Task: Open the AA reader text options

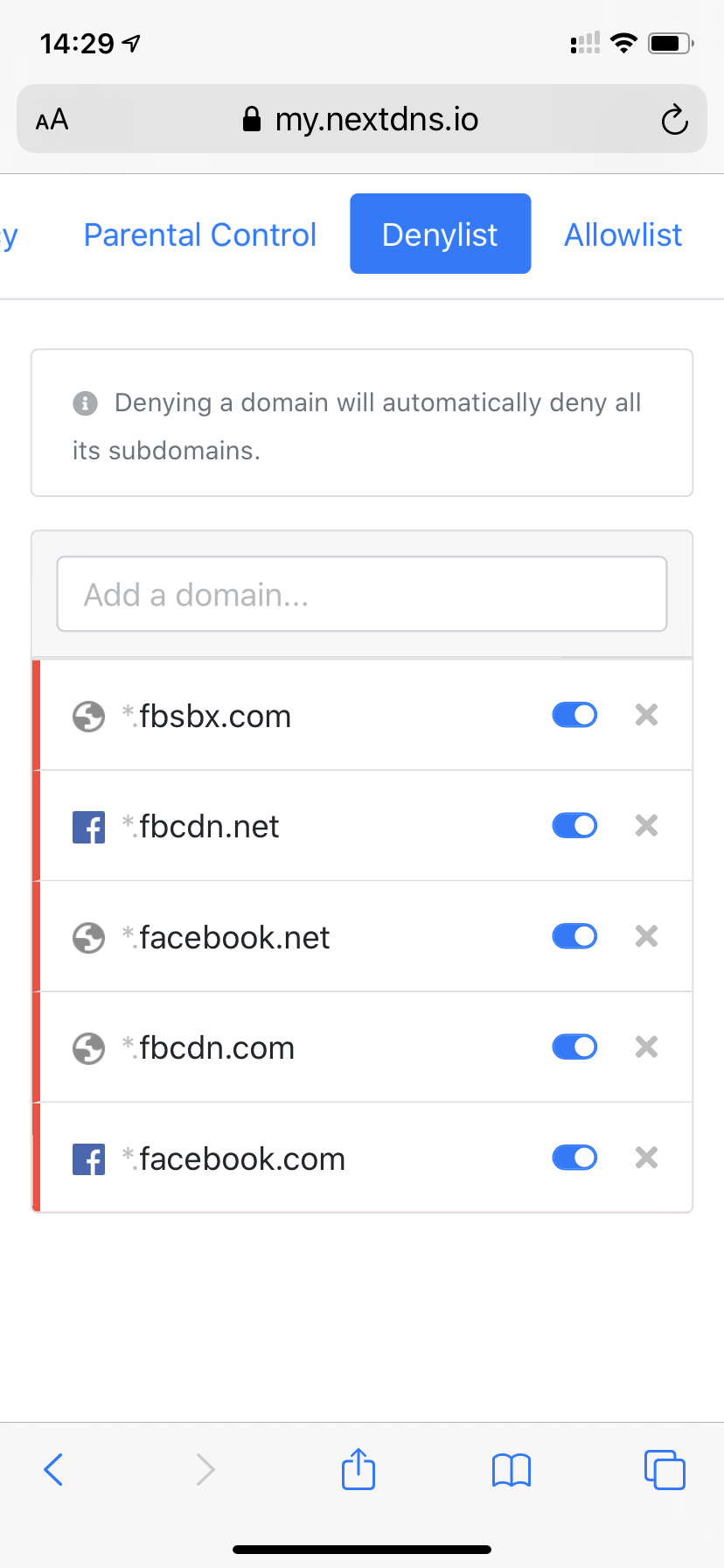Action: click(x=52, y=120)
